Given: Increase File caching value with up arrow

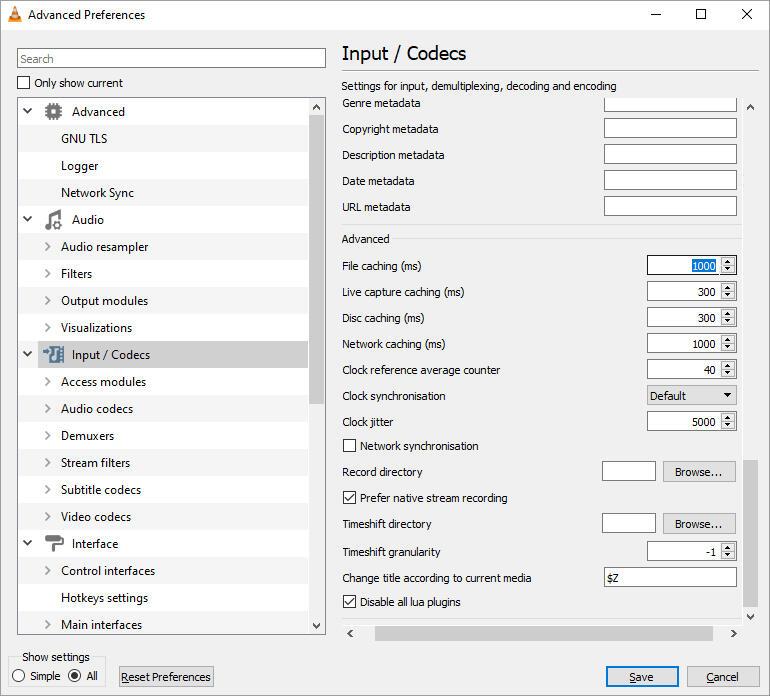Looking at the screenshot, I should coord(728,262).
